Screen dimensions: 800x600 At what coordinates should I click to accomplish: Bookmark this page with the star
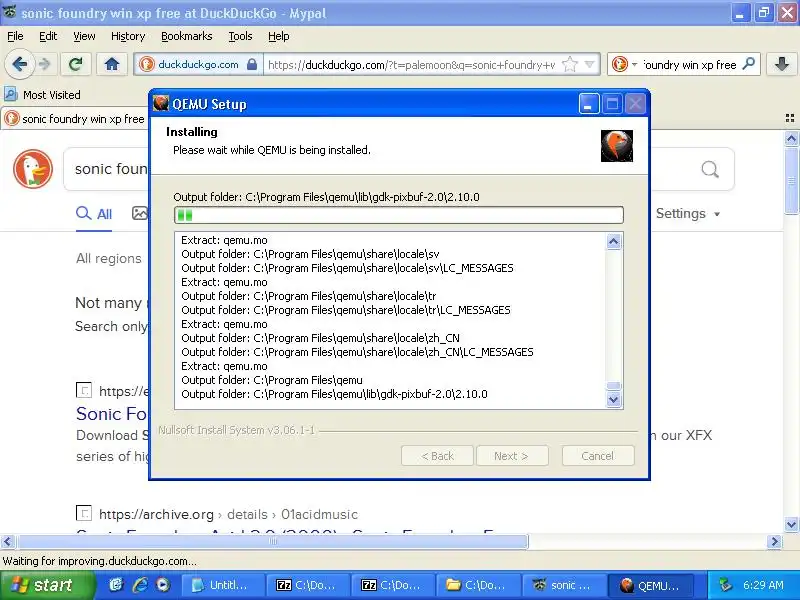(569, 65)
